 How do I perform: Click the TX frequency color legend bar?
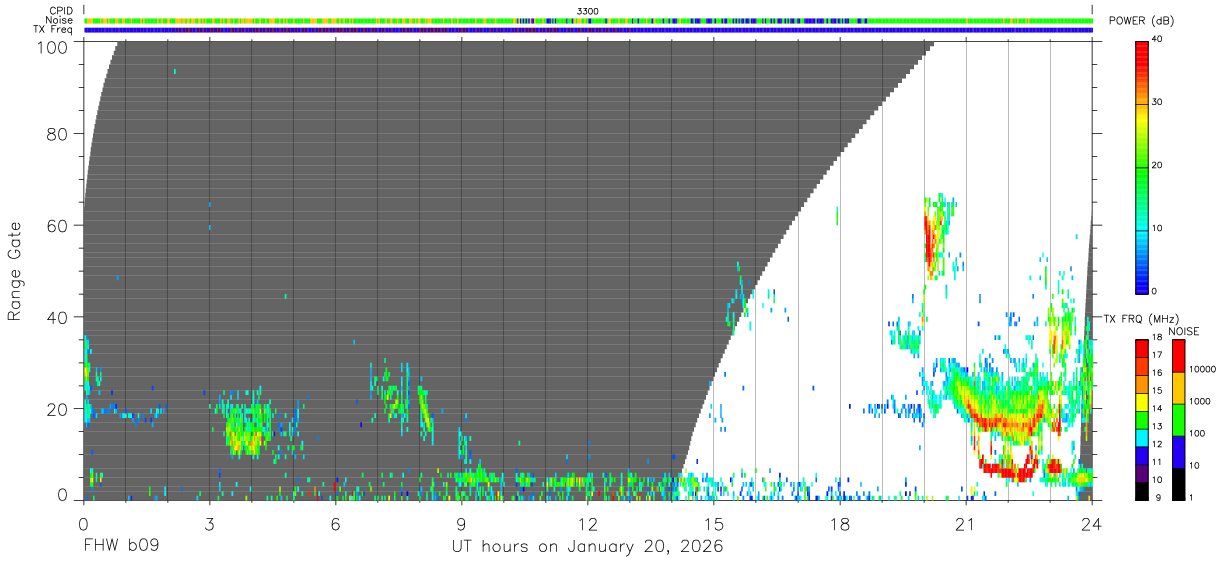coord(1142,418)
